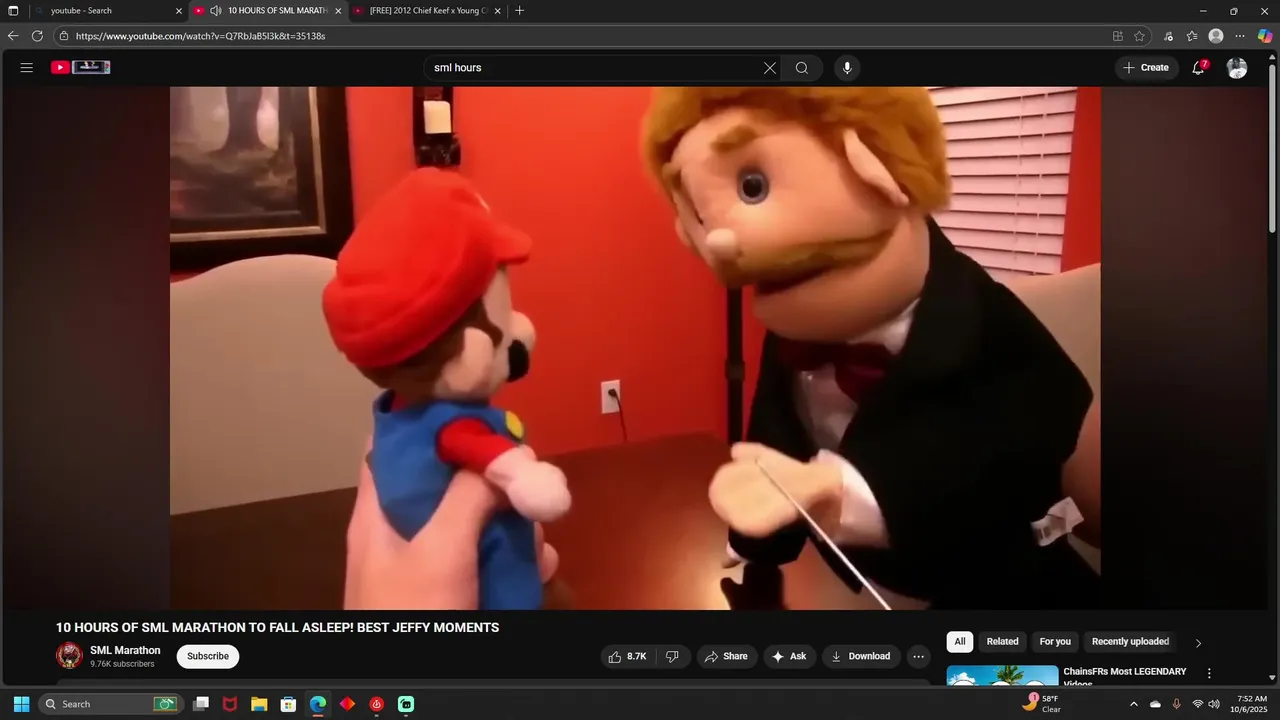Open the browser profile icon

pos(1216,36)
